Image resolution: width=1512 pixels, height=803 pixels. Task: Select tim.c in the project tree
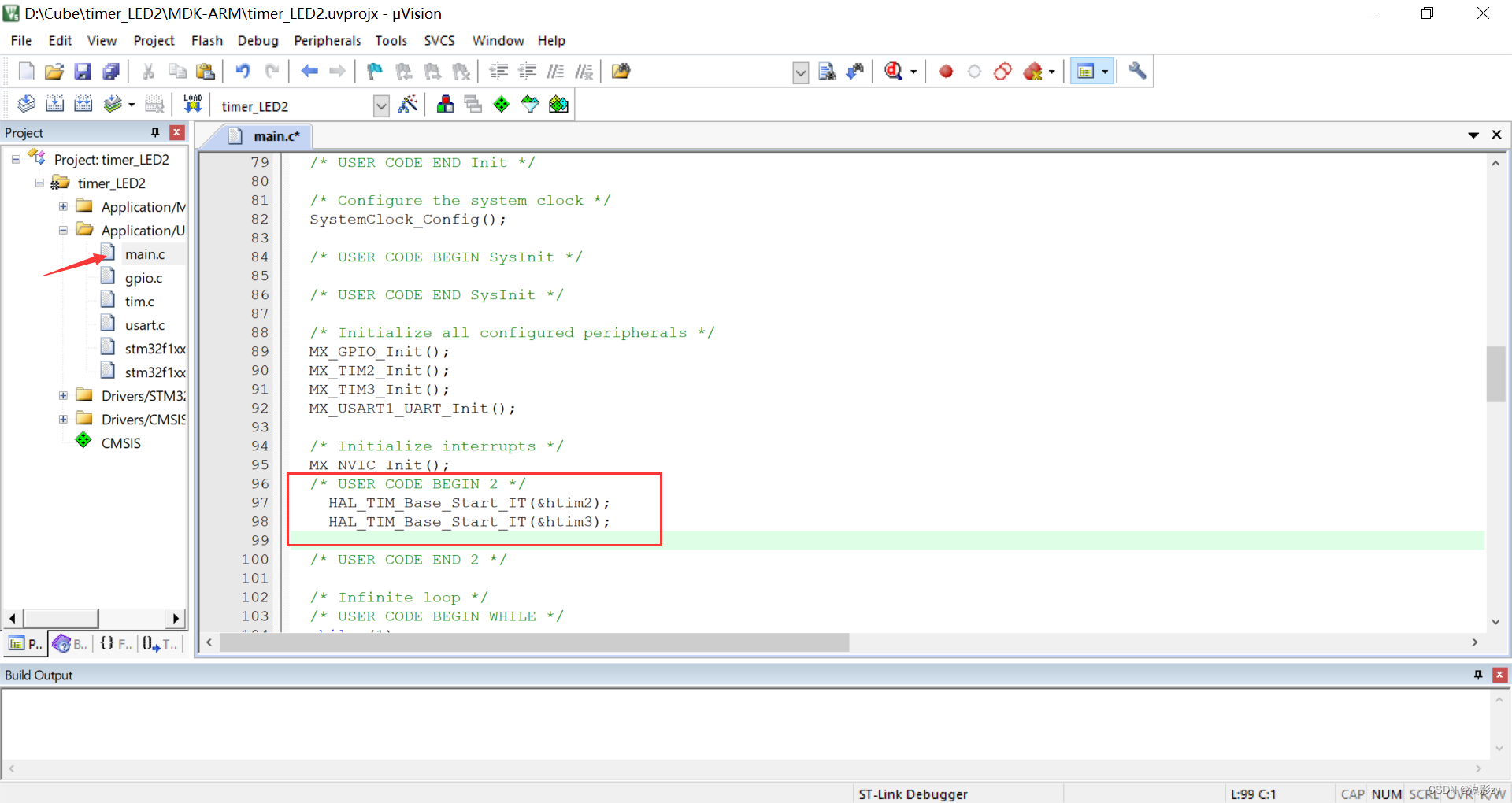(139, 302)
